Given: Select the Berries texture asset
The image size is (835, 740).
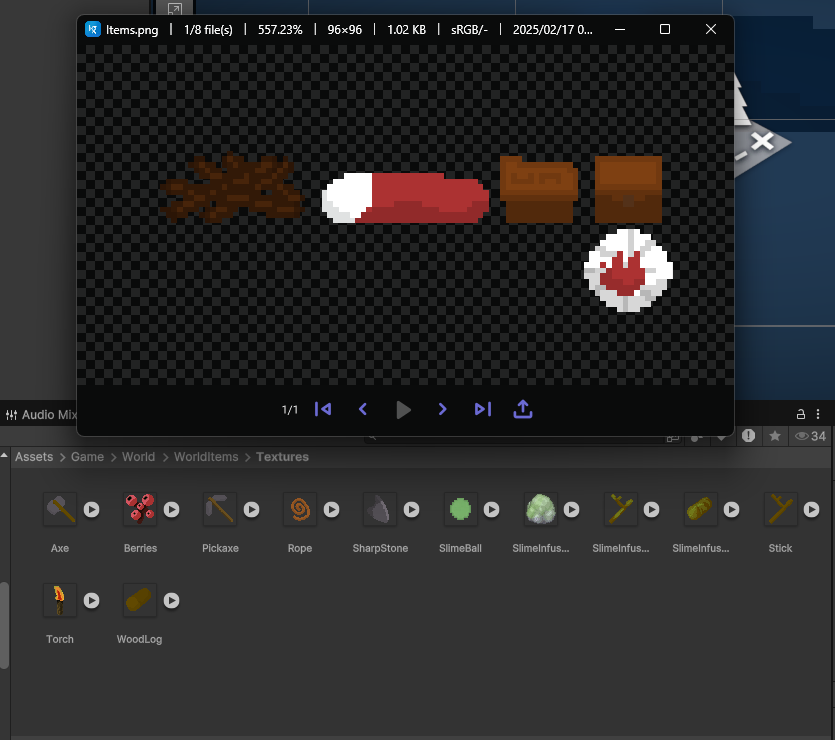Looking at the screenshot, I should 139,510.
